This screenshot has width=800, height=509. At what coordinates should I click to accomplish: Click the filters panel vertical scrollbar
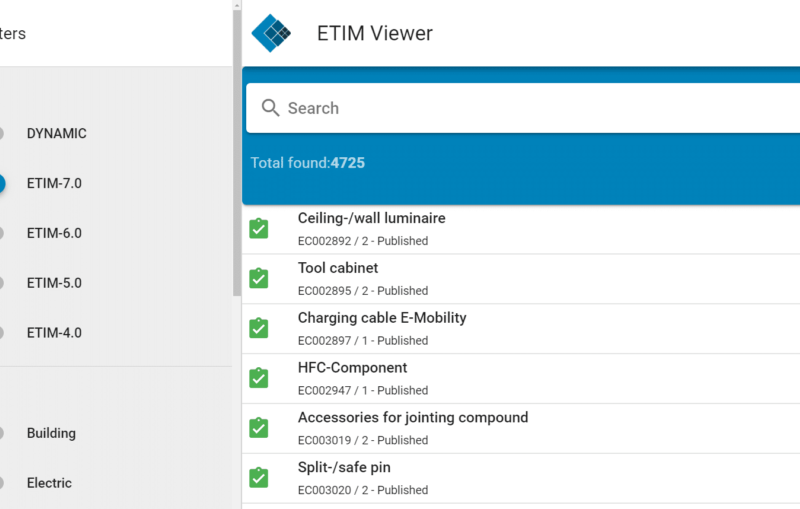pos(237,150)
